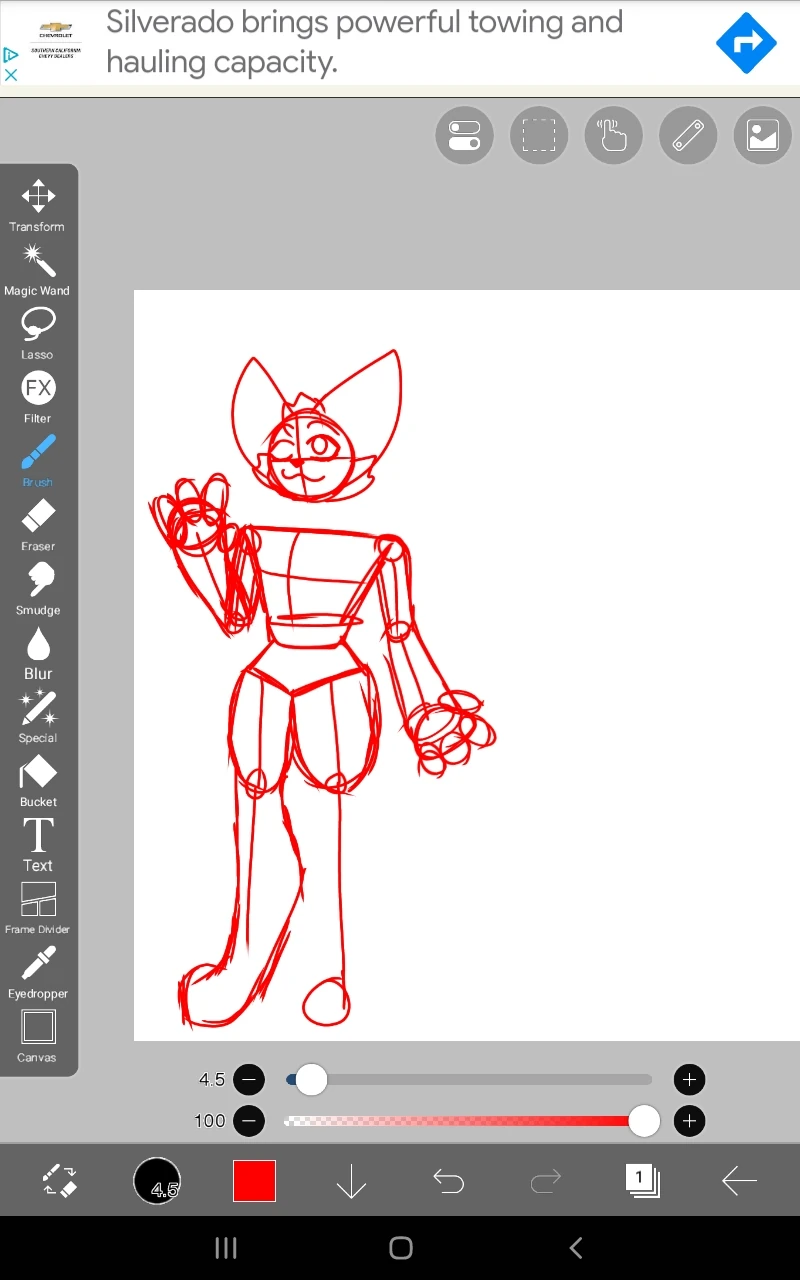
Task: Increase opacity with the plus stepper
Action: (x=689, y=1121)
